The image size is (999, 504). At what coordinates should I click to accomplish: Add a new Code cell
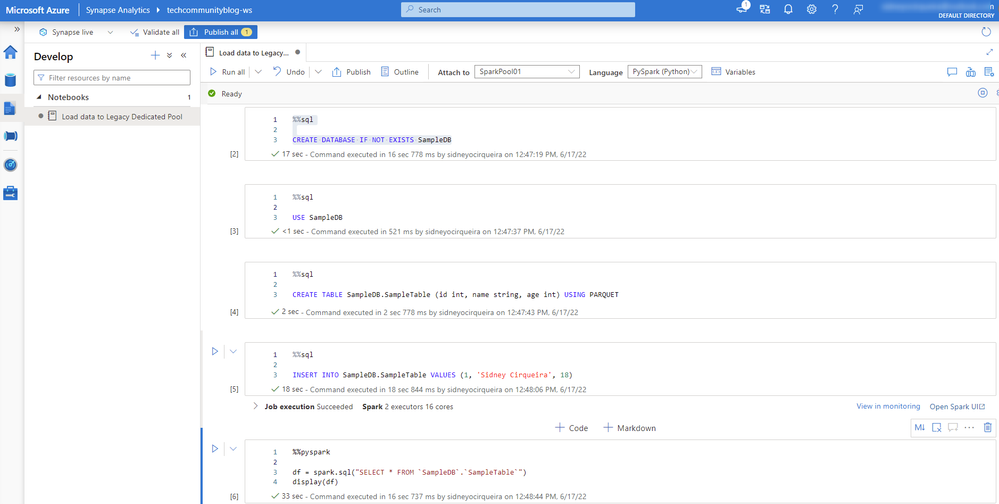(x=571, y=428)
